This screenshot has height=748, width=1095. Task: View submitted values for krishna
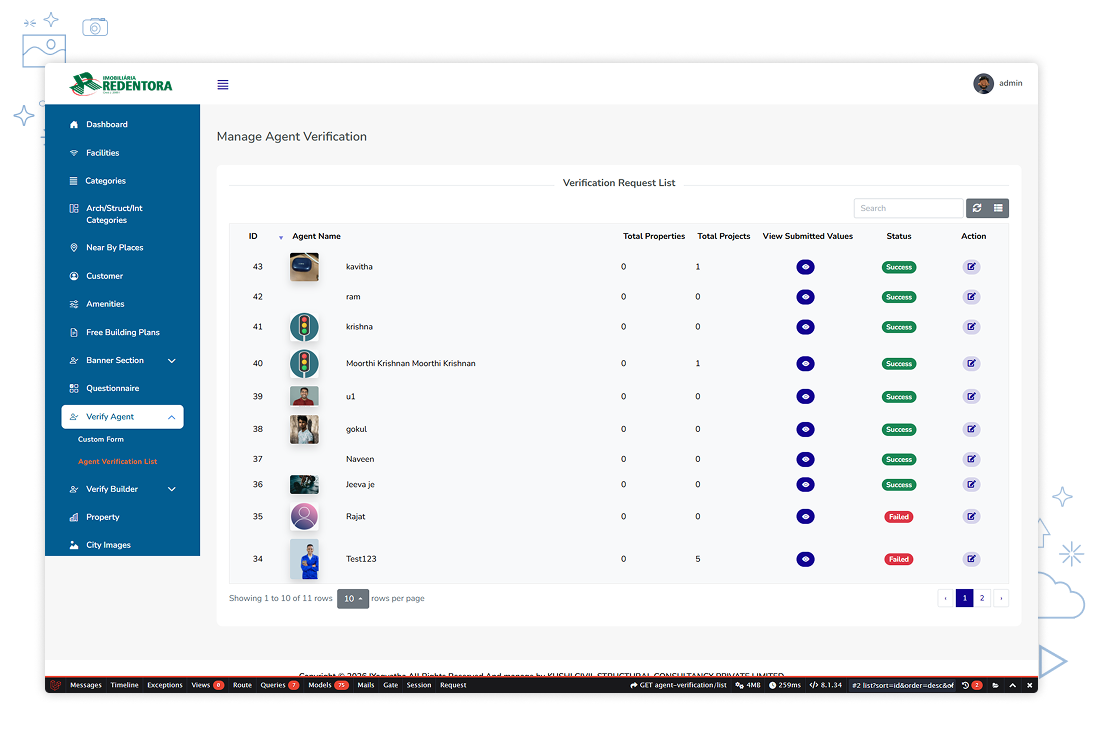[x=805, y=327]
